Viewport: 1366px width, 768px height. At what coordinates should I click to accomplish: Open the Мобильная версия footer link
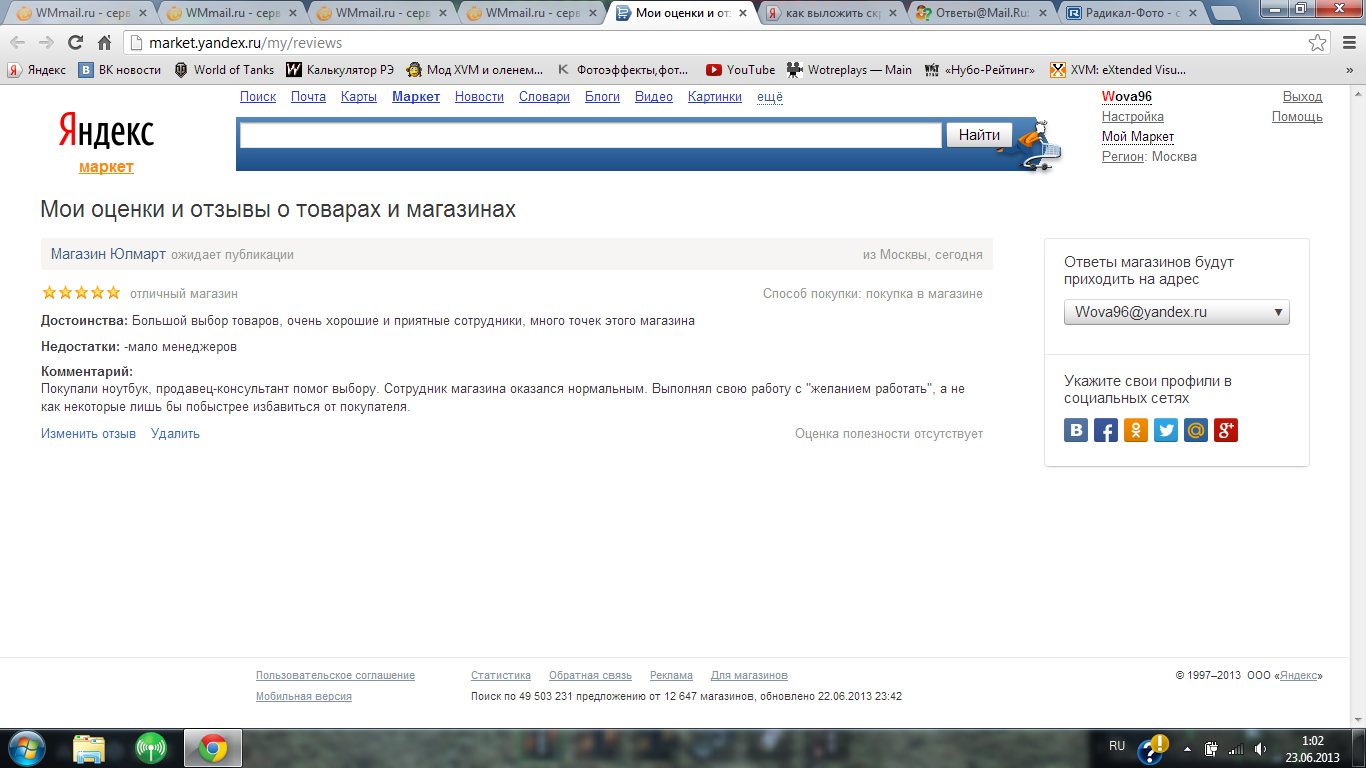point(304,697)
